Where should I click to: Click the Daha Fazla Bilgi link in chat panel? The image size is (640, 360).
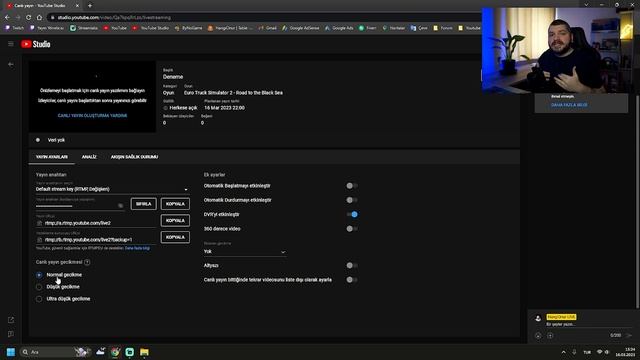(569, 105)
